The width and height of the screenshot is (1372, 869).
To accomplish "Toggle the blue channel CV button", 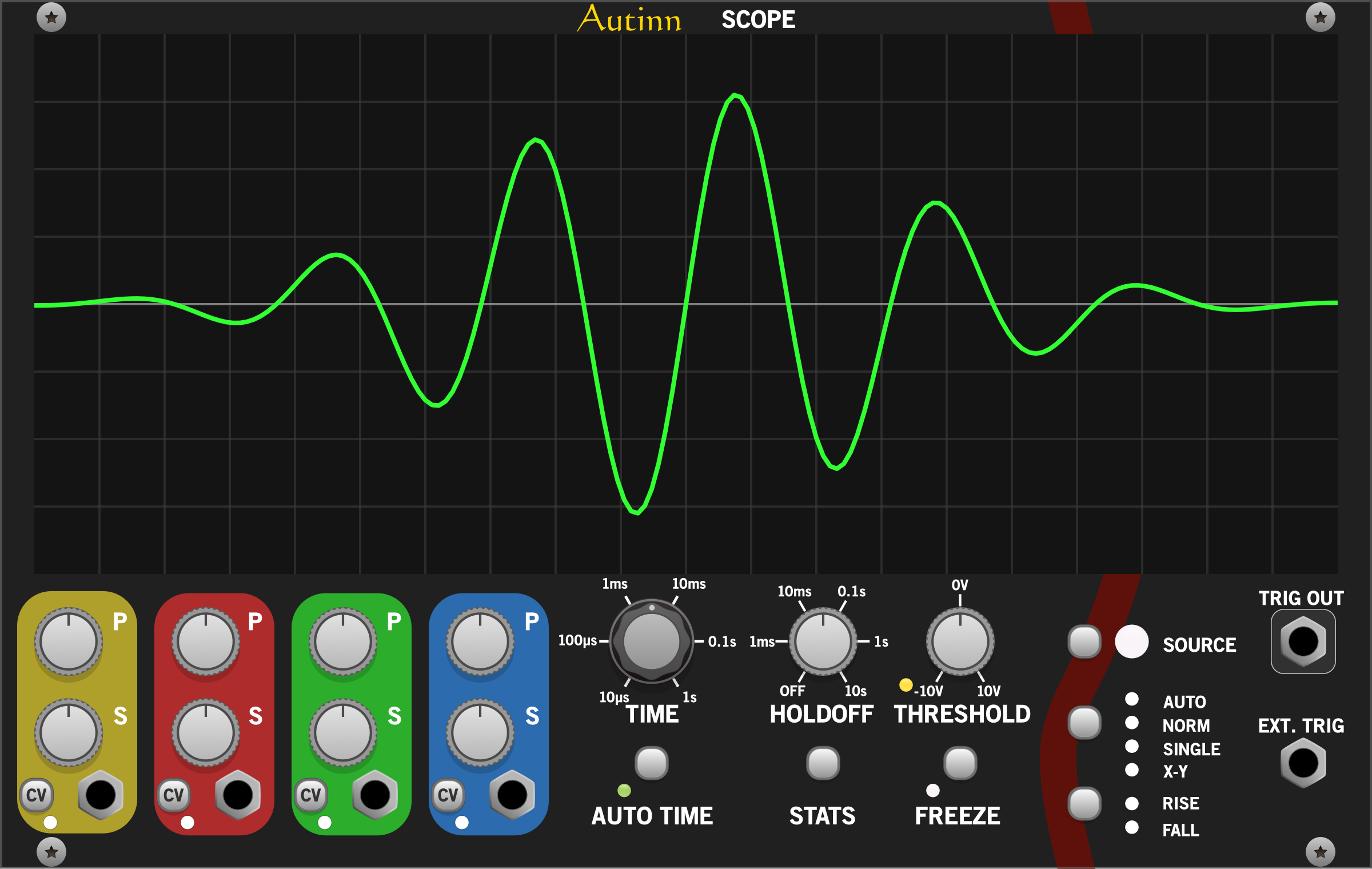I will pos(448,795).
